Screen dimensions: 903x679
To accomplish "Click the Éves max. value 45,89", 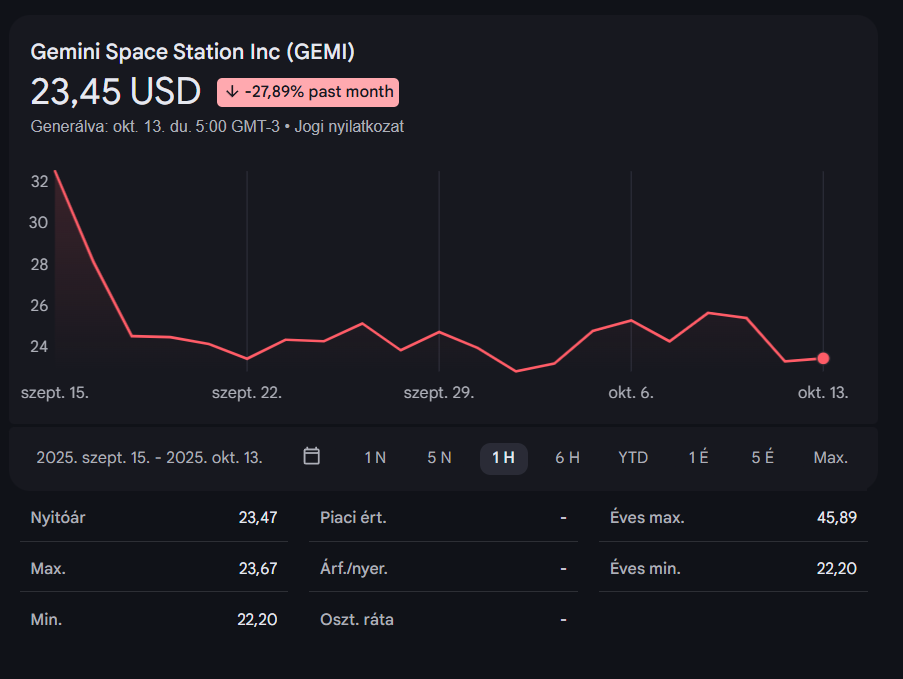I will pos(836,518).
